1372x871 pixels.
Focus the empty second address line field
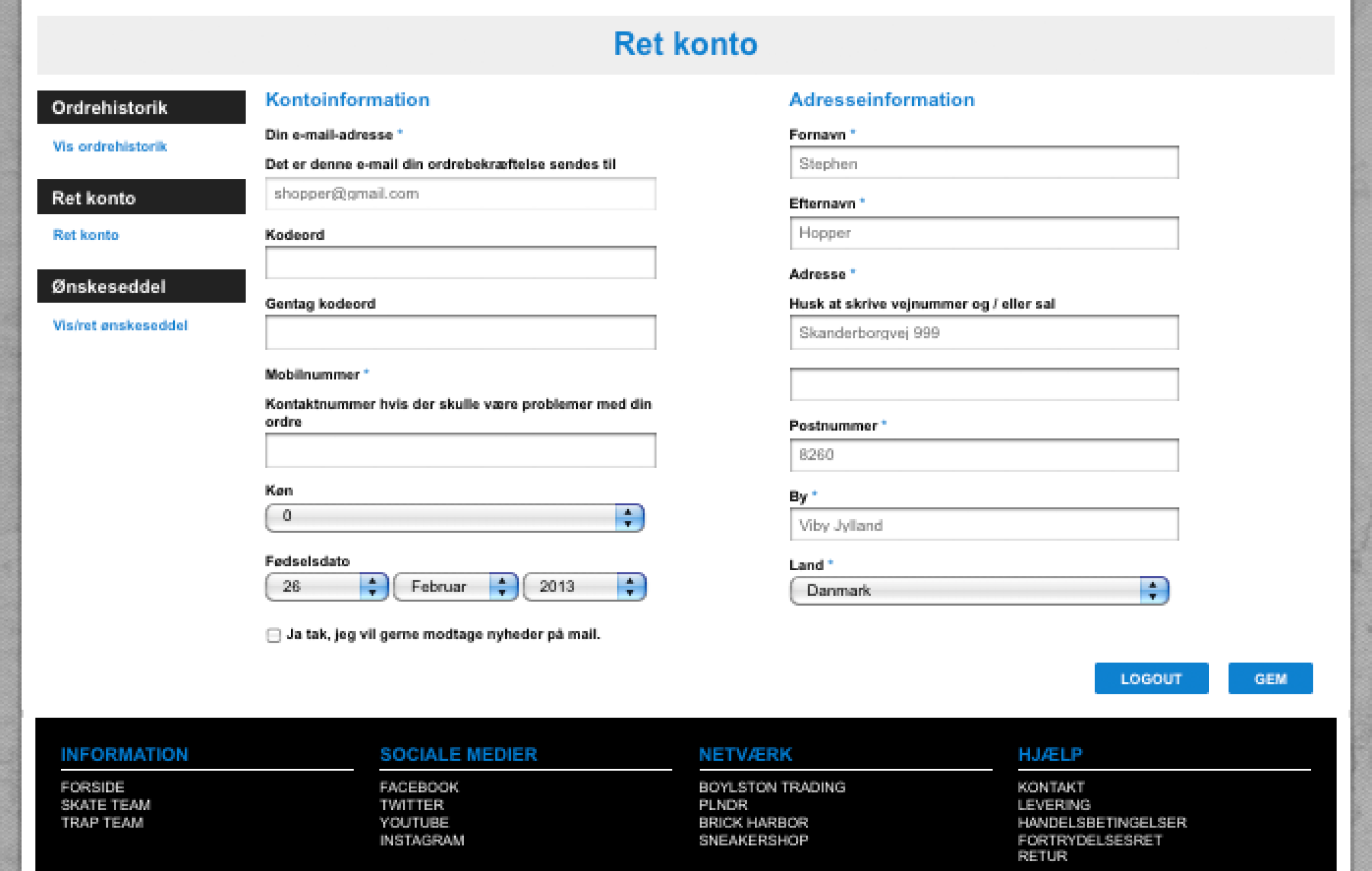[x=984, y=384]
